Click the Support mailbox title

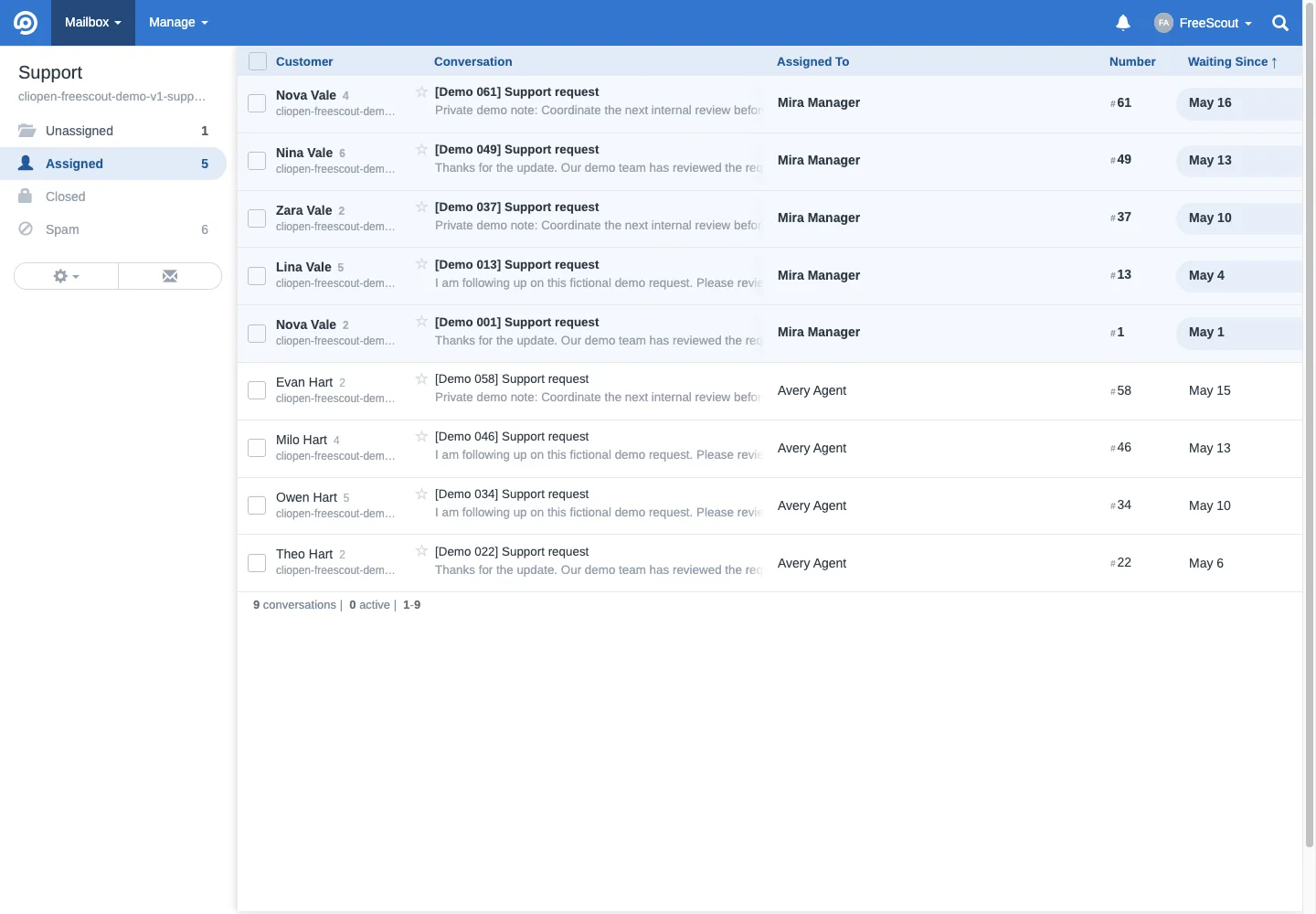point(50,72)
